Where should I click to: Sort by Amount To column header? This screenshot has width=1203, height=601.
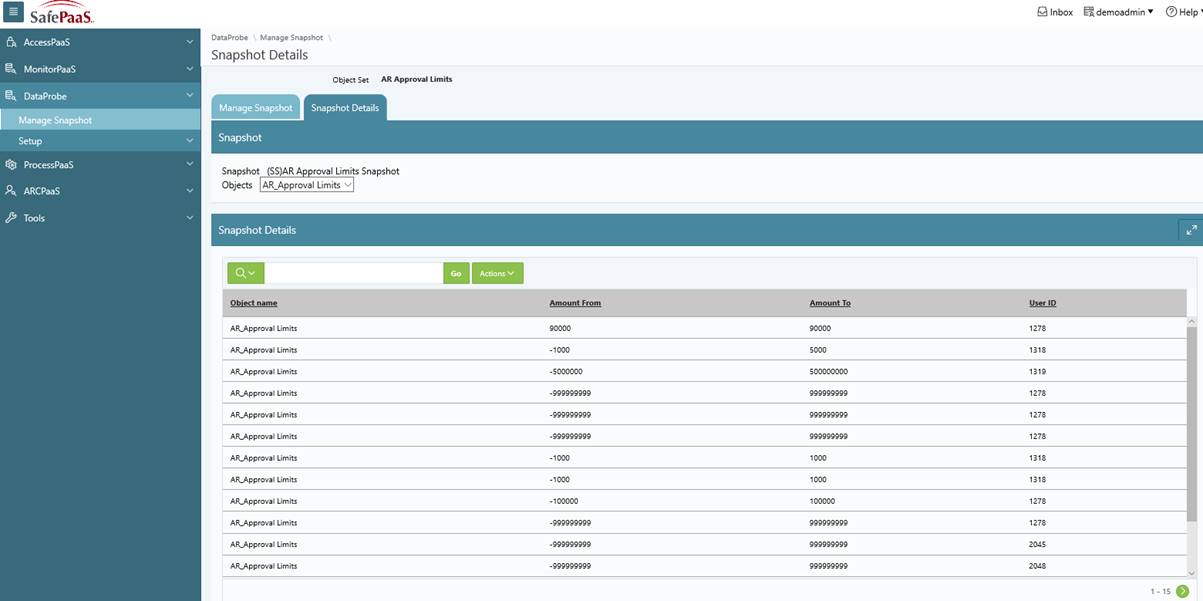tap(830, 303)
